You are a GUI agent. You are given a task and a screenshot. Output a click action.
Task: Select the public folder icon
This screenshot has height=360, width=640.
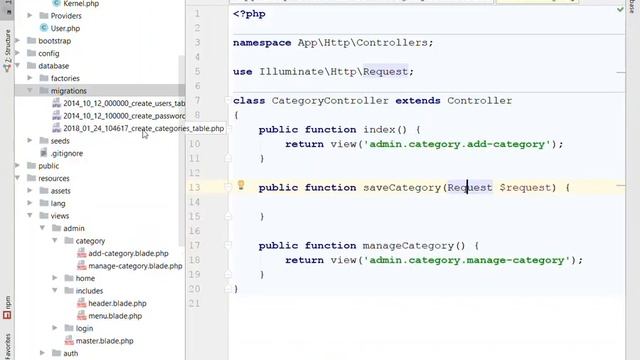tap(31, 165)
